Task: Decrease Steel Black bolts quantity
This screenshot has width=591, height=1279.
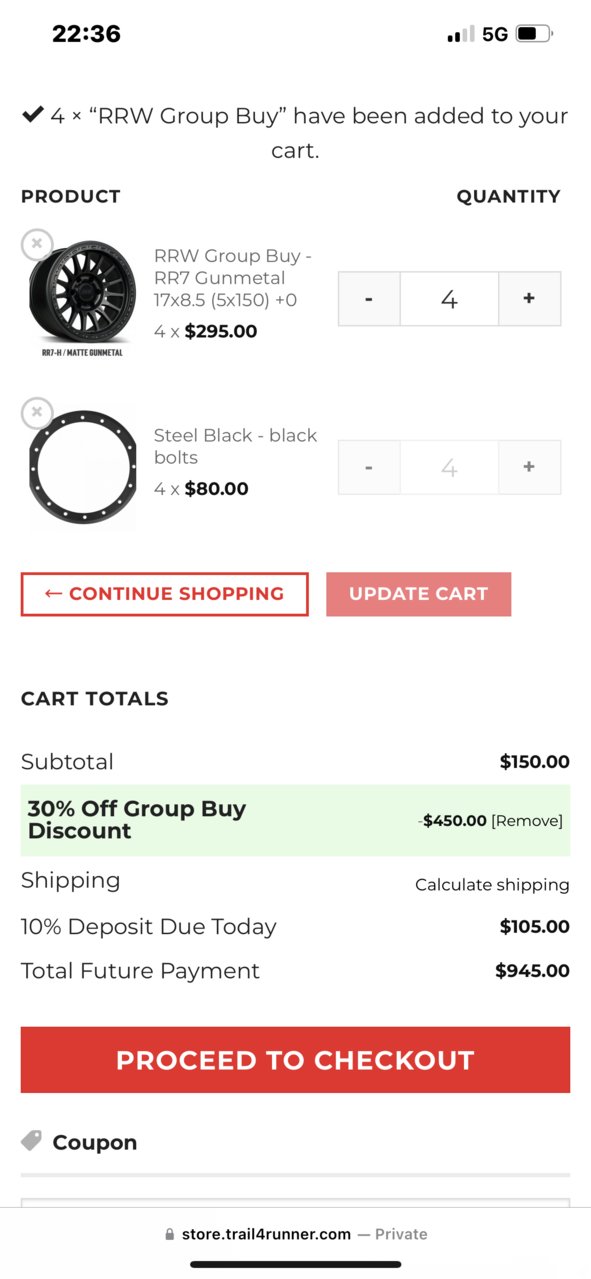Action: (369, 467)
